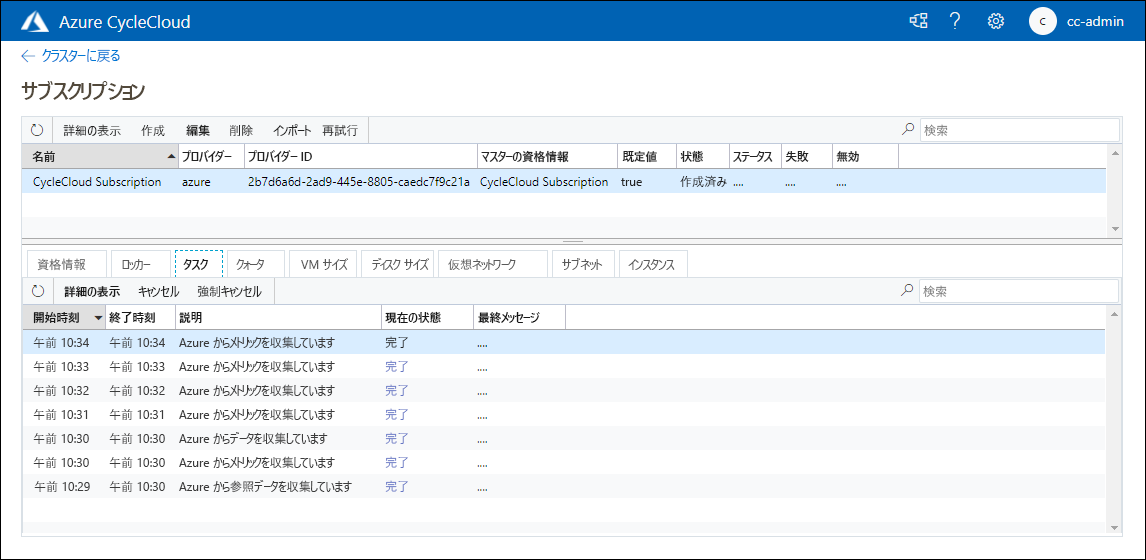This screenshot has height=560, width=1146.
Task: Sort by 説明 column header
Action: pyautogui.click(x=278, y=318)
